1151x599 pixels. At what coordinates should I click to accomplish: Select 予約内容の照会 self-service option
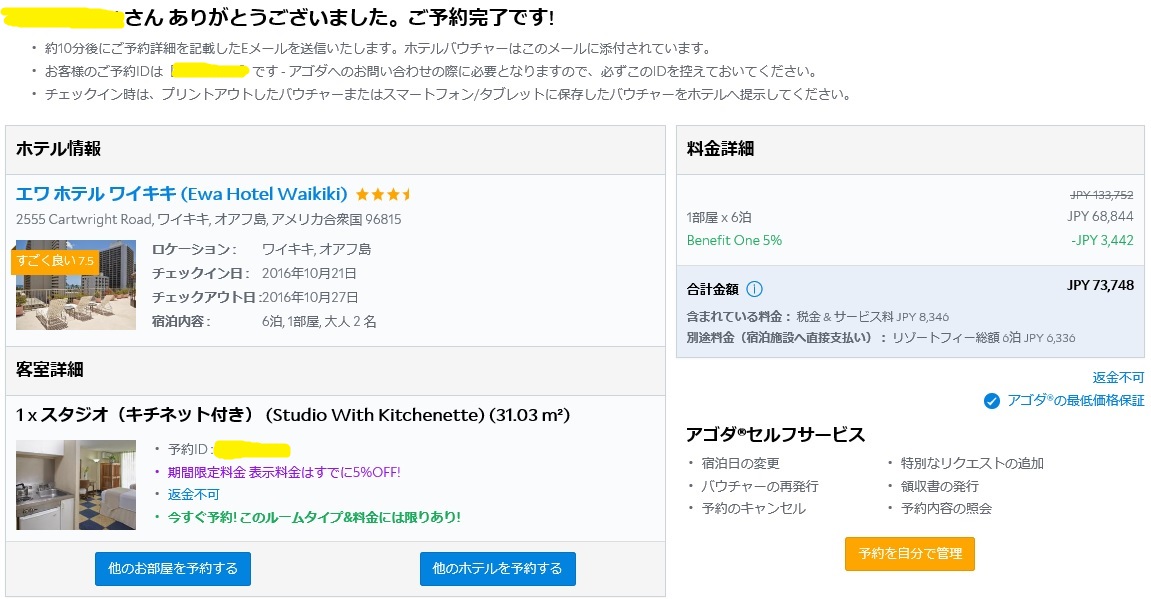946,508
